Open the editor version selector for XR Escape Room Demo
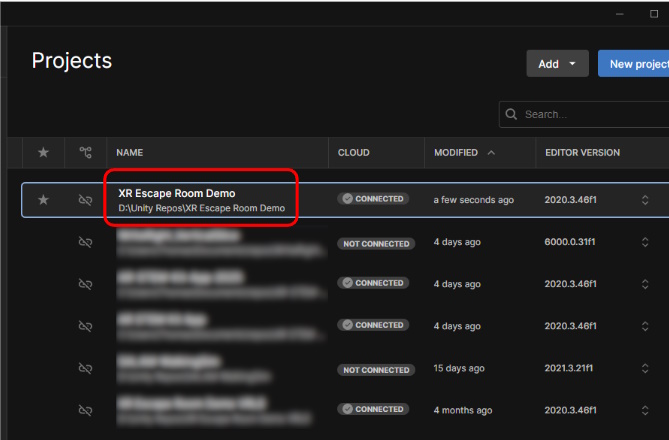 tap(645, 200)
